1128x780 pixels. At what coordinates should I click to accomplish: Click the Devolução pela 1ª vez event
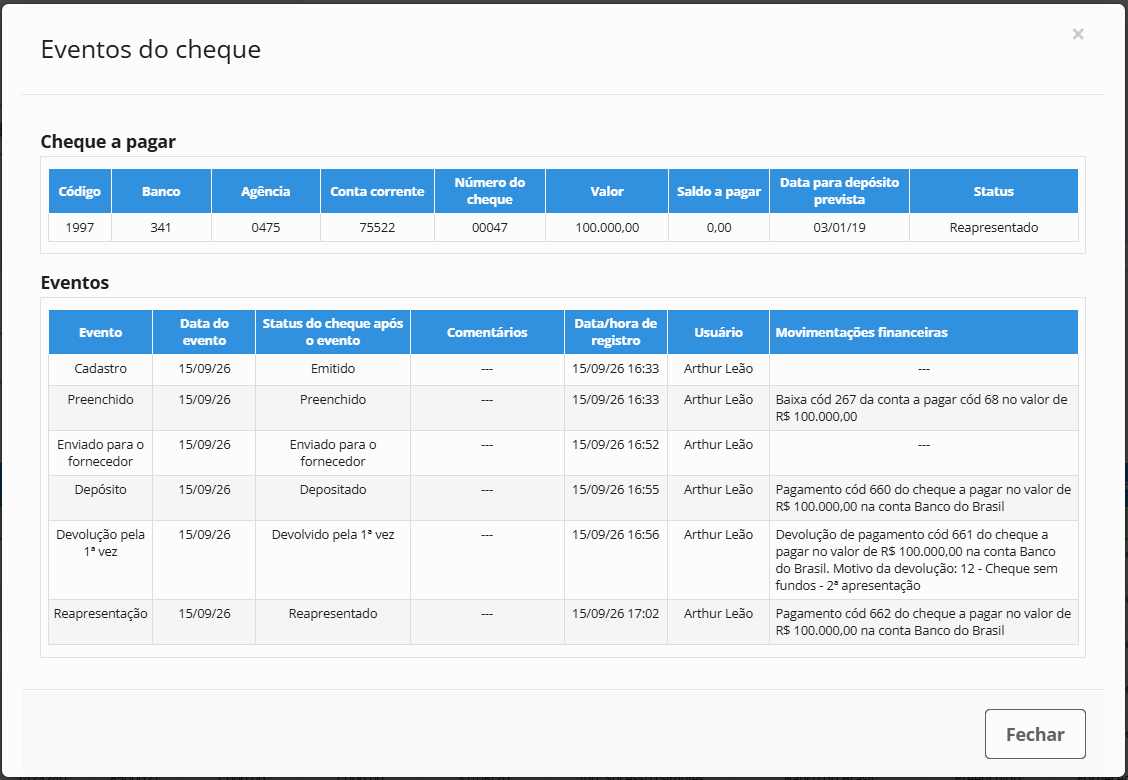[101, 543]
